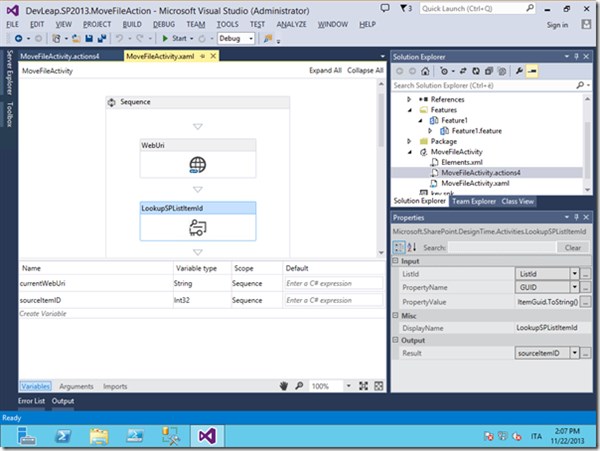Click Sign in link
Screen dimensions: 600x451
[x=557, y=25]
